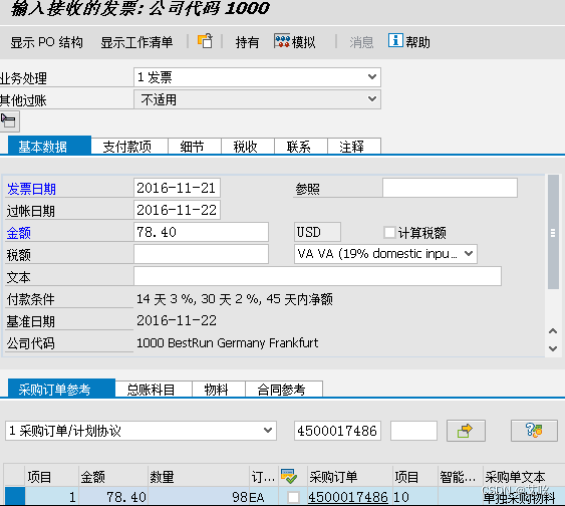Click the green arrow icon next to purchase order number
Screen dimensions: 565x506
pyautogui.click(x=466, y=431)
